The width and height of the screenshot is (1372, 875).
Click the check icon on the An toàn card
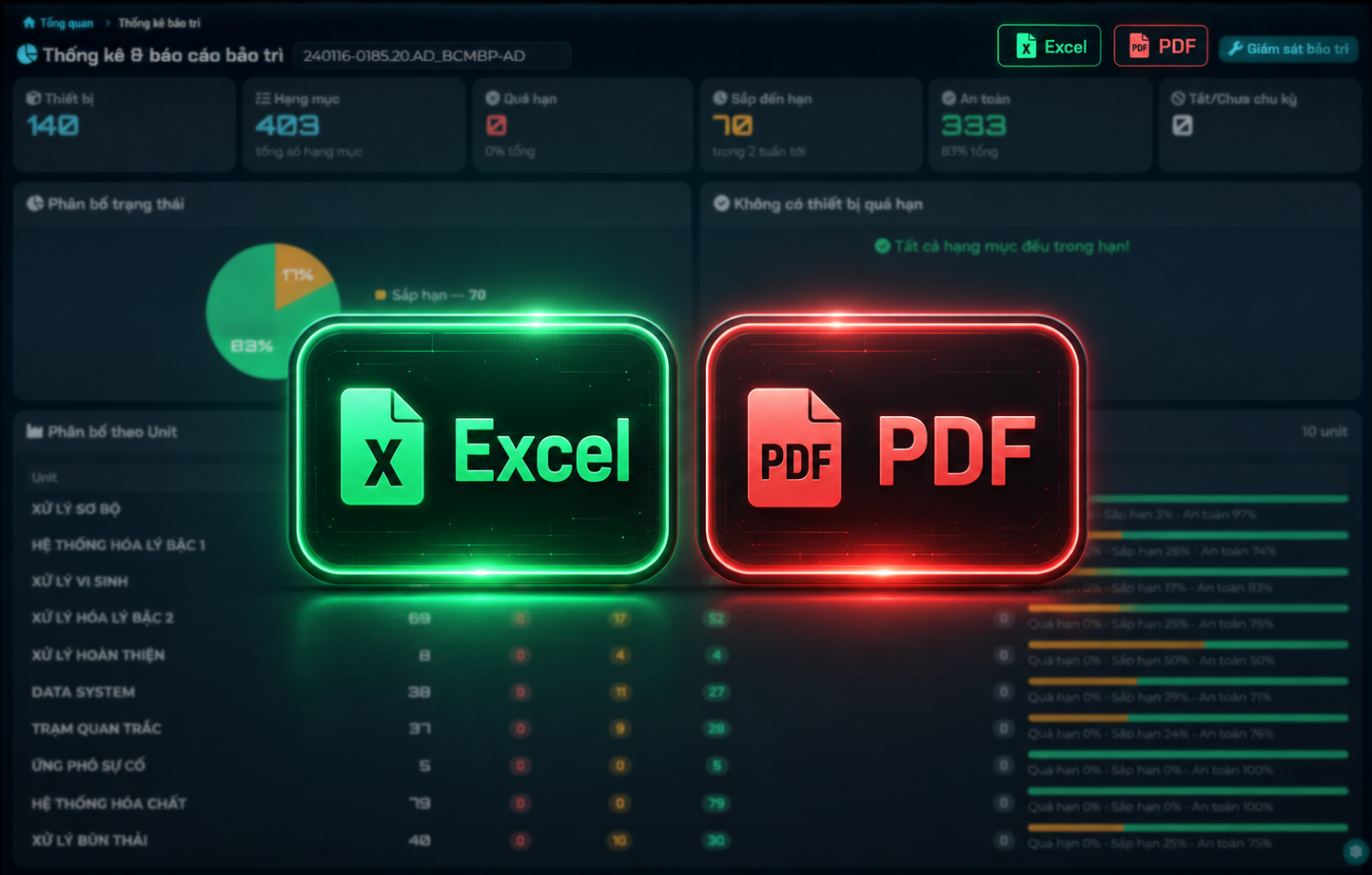coord(949,98)
